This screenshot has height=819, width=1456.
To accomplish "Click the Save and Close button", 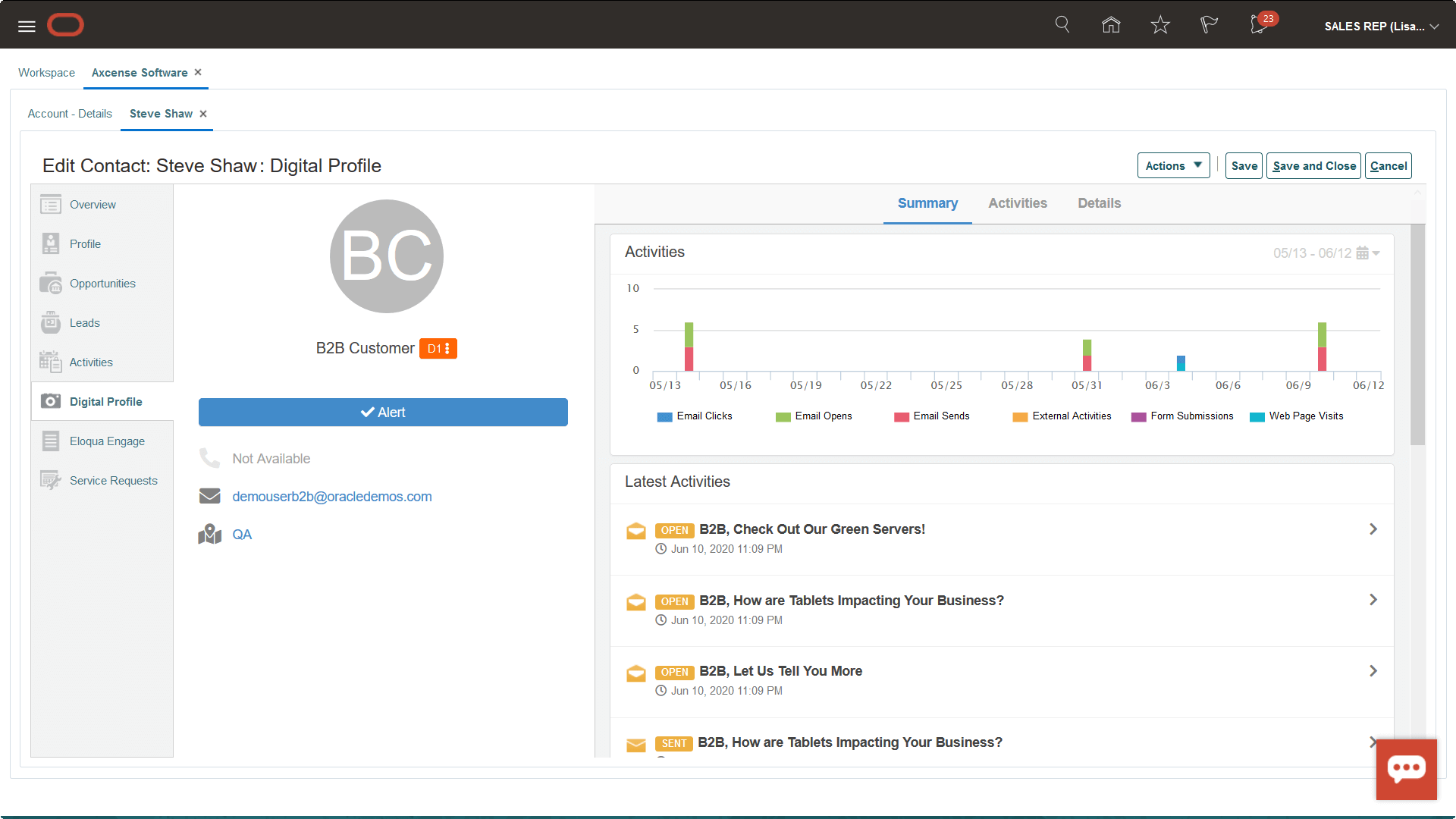I will click(1313, 165).
